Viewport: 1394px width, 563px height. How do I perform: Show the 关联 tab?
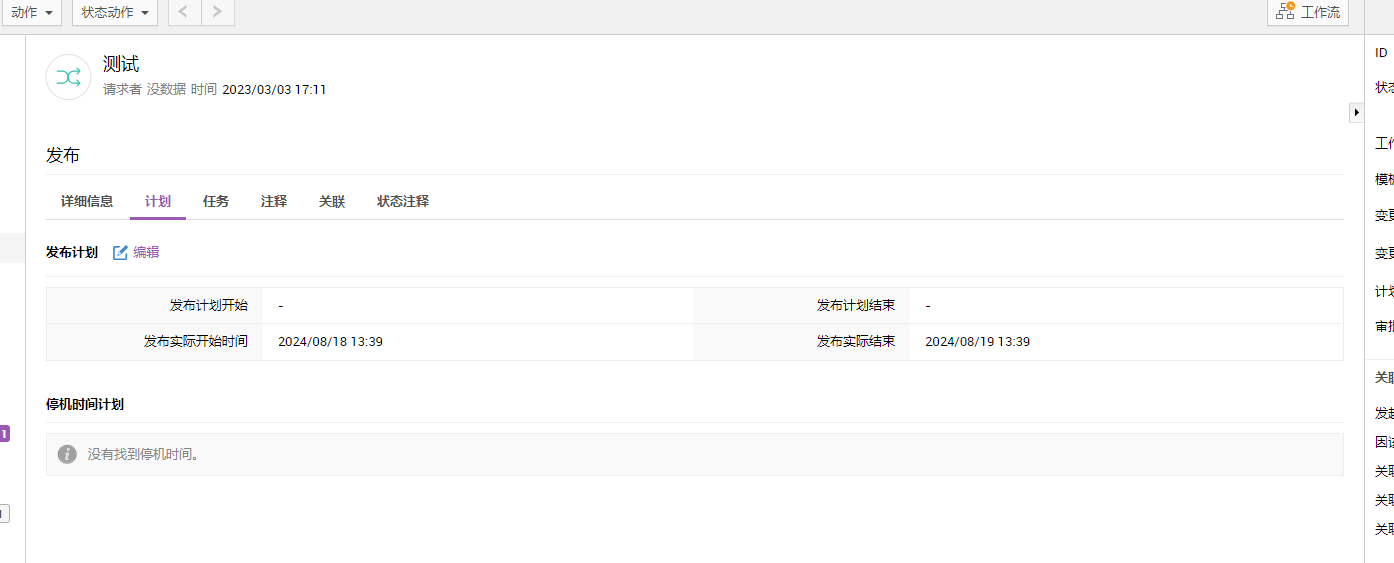tap(332, 201)
